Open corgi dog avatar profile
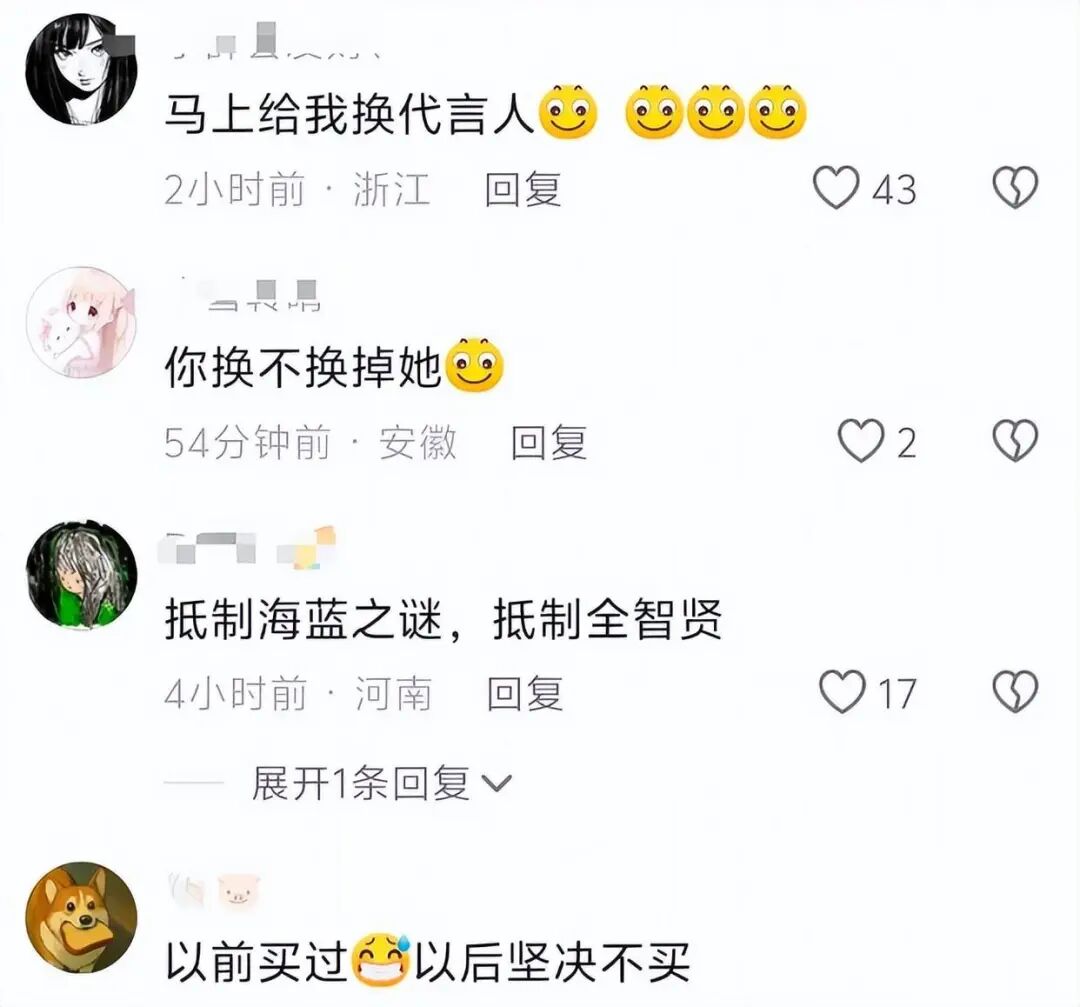The image size is (1080, 1007). [81, 917]
